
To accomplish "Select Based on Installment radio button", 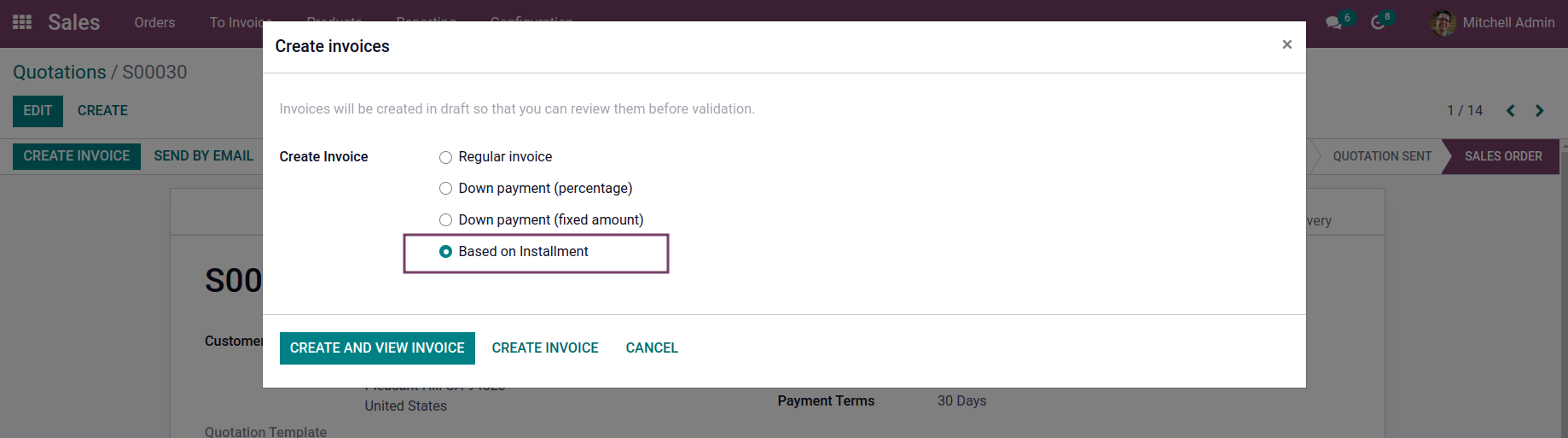I will tap(445, 252).
